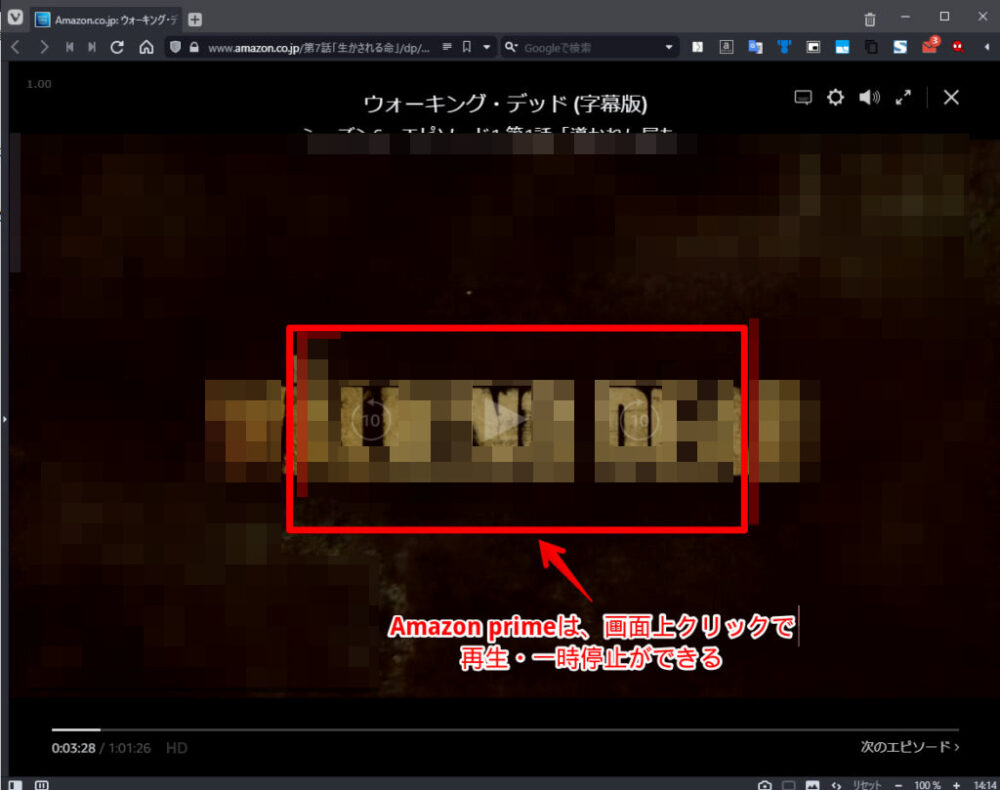Click the picture-in-picture extension icon
The width and height of the screenshot is (1000, 790).
(x=813, y=47)
